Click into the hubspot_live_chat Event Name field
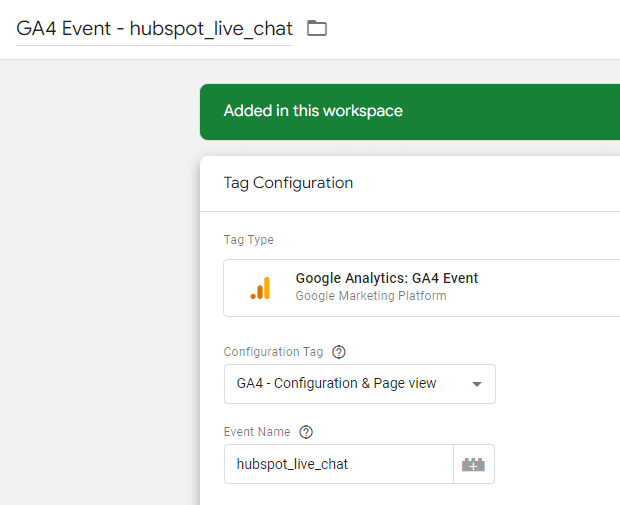 click(x=338, y=464)
